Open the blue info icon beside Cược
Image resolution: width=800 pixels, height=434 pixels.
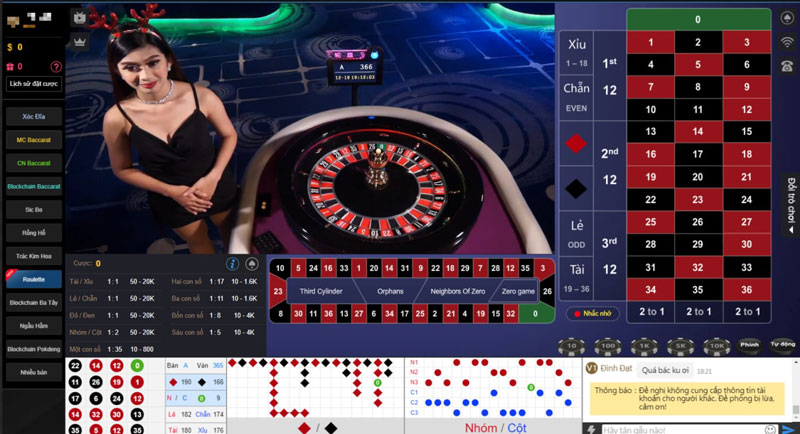pos(232,264)
